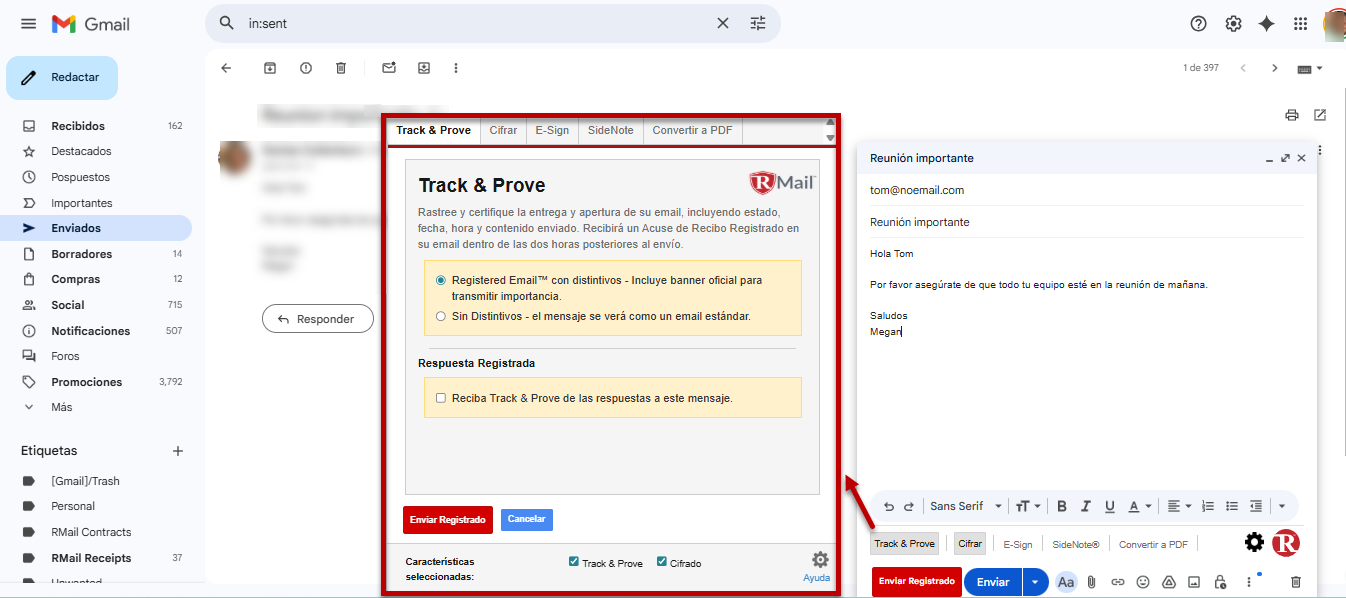
Task: Apply bold formatting in compose toolbar
Action: click(x=1062, y=506)
